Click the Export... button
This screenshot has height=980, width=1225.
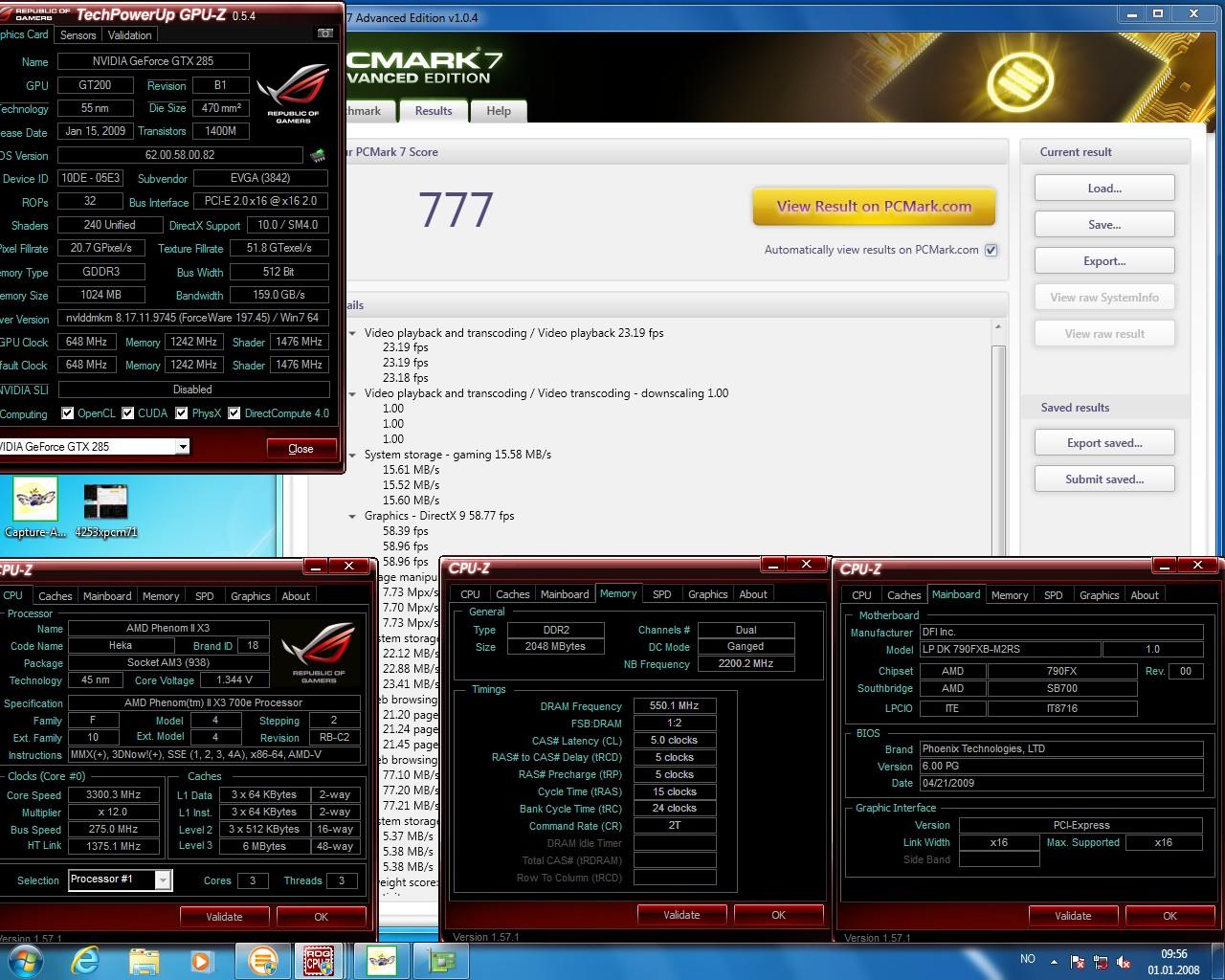[1104, 261]
